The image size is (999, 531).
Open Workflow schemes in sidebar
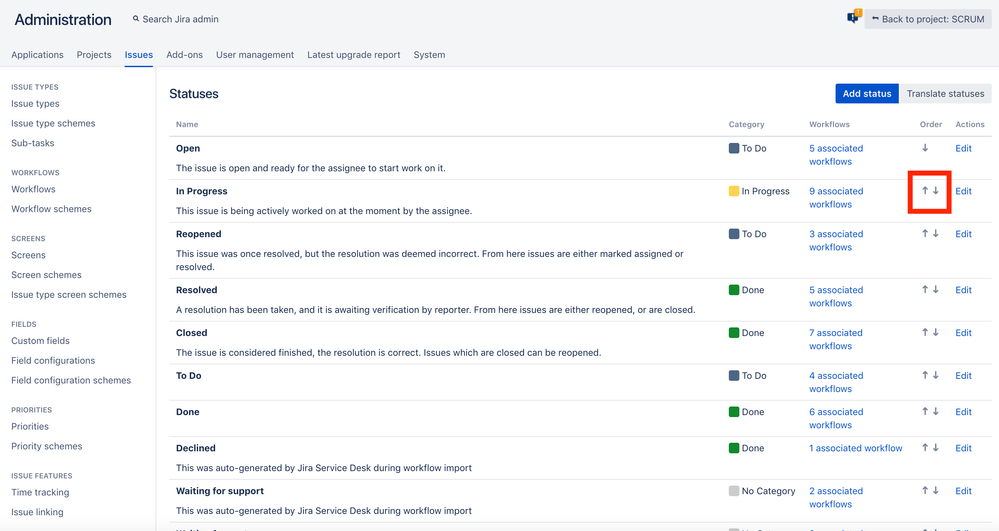51,209
